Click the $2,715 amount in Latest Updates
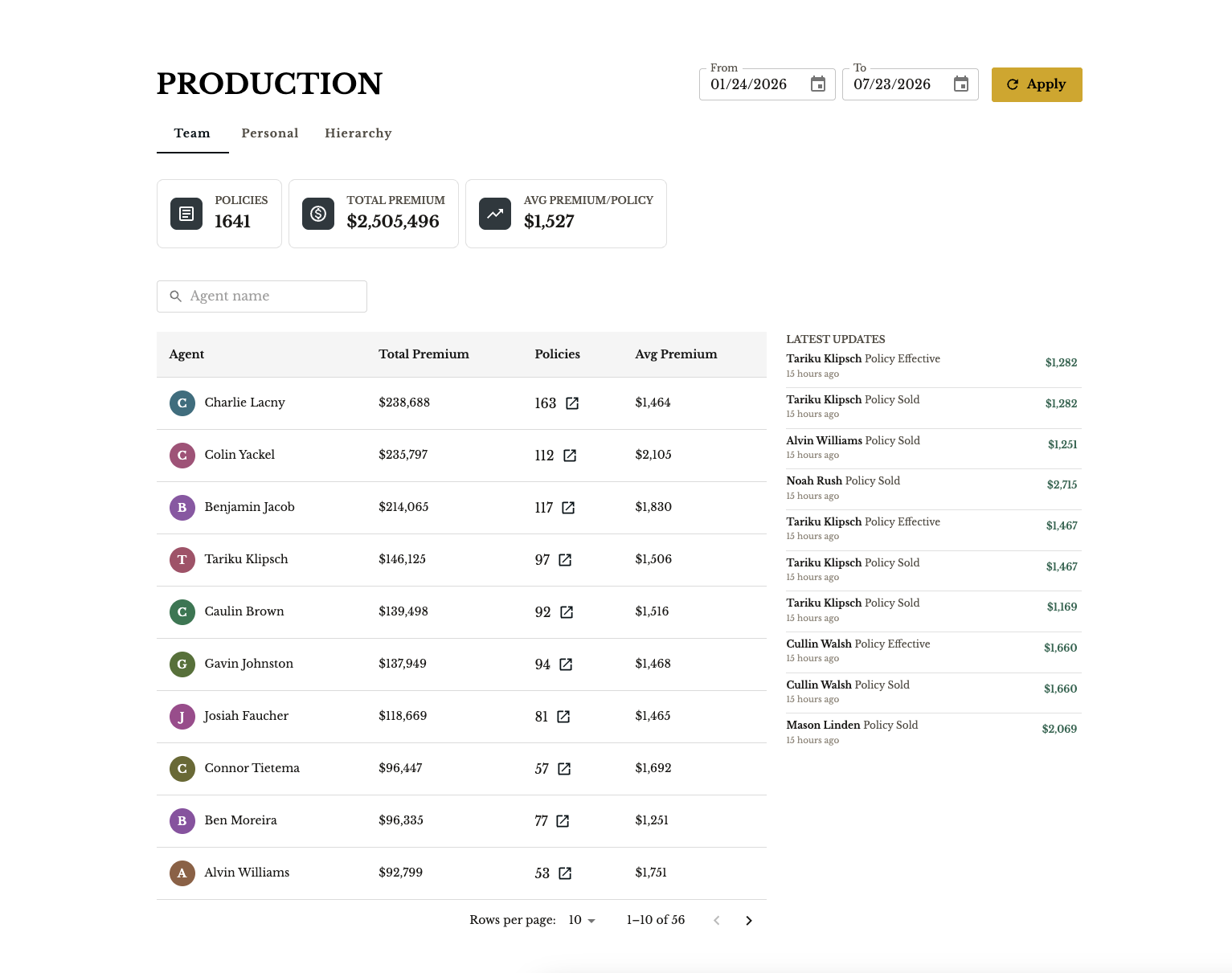This screenshot has width=1232, height=973. coord(1062,484)
